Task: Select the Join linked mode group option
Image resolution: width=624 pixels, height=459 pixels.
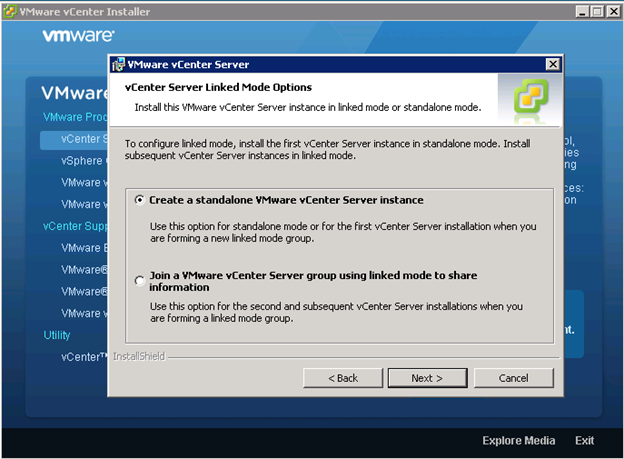Action: coord(139,281)
